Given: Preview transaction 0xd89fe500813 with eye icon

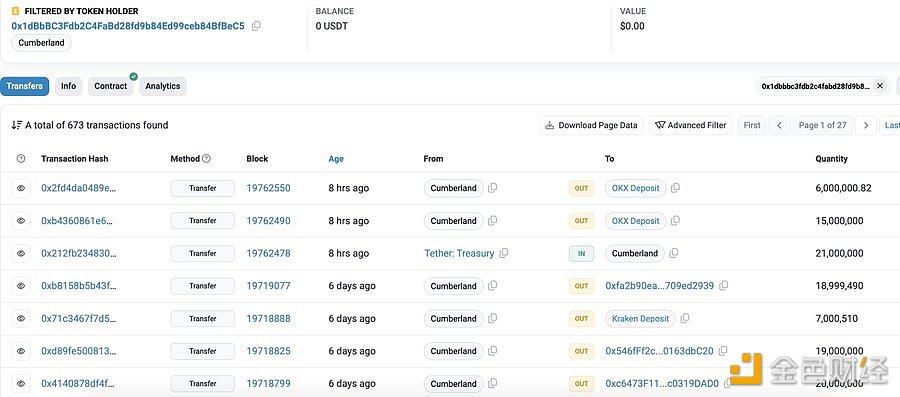Looking at the screenshot, I should pos(21,351).
